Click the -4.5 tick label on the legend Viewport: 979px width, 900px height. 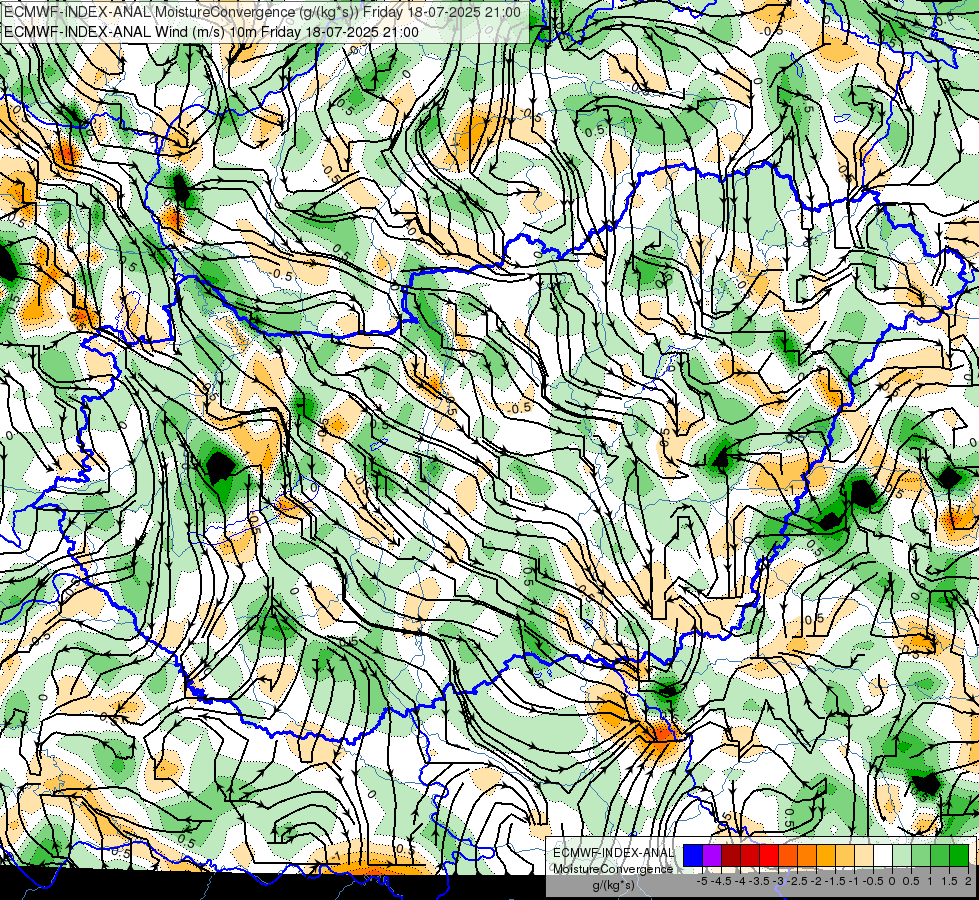(x=721, y=881)
